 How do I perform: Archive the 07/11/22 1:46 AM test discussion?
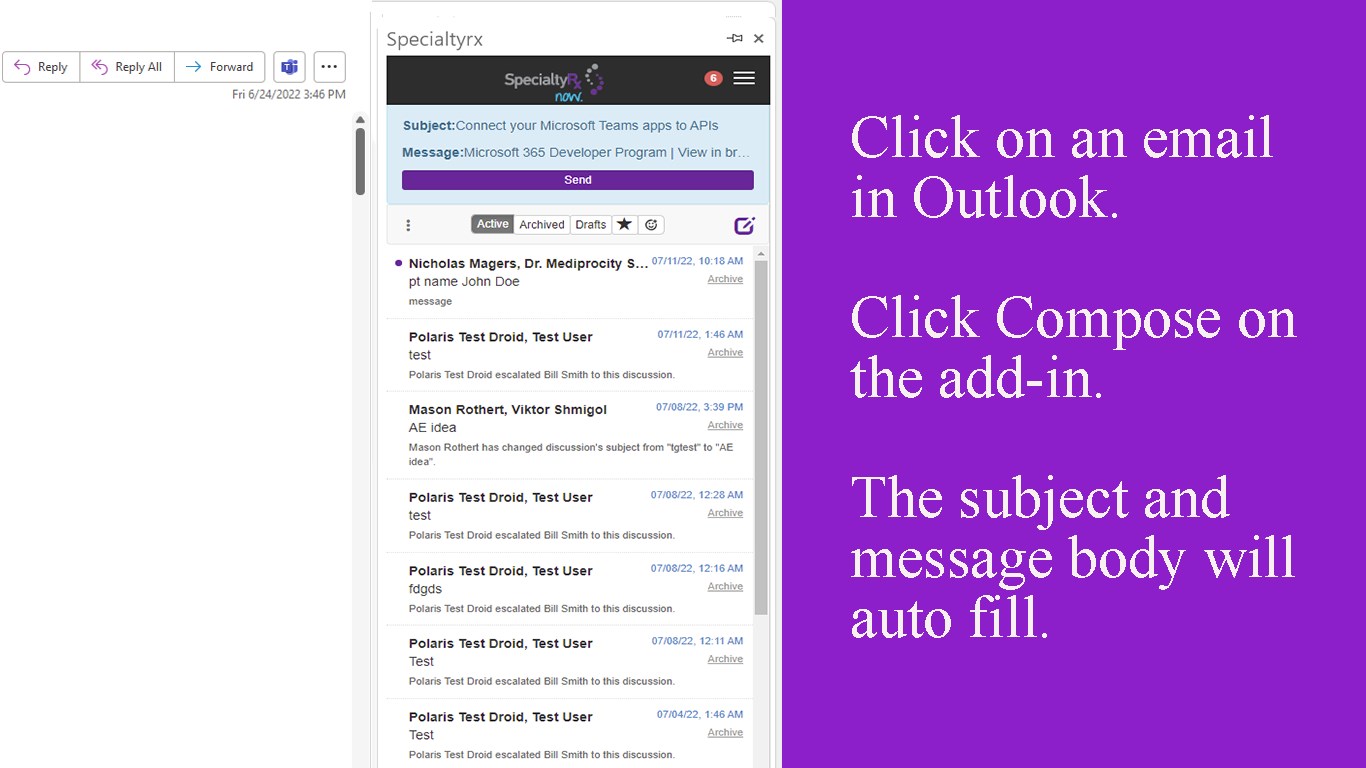(725, 352)
